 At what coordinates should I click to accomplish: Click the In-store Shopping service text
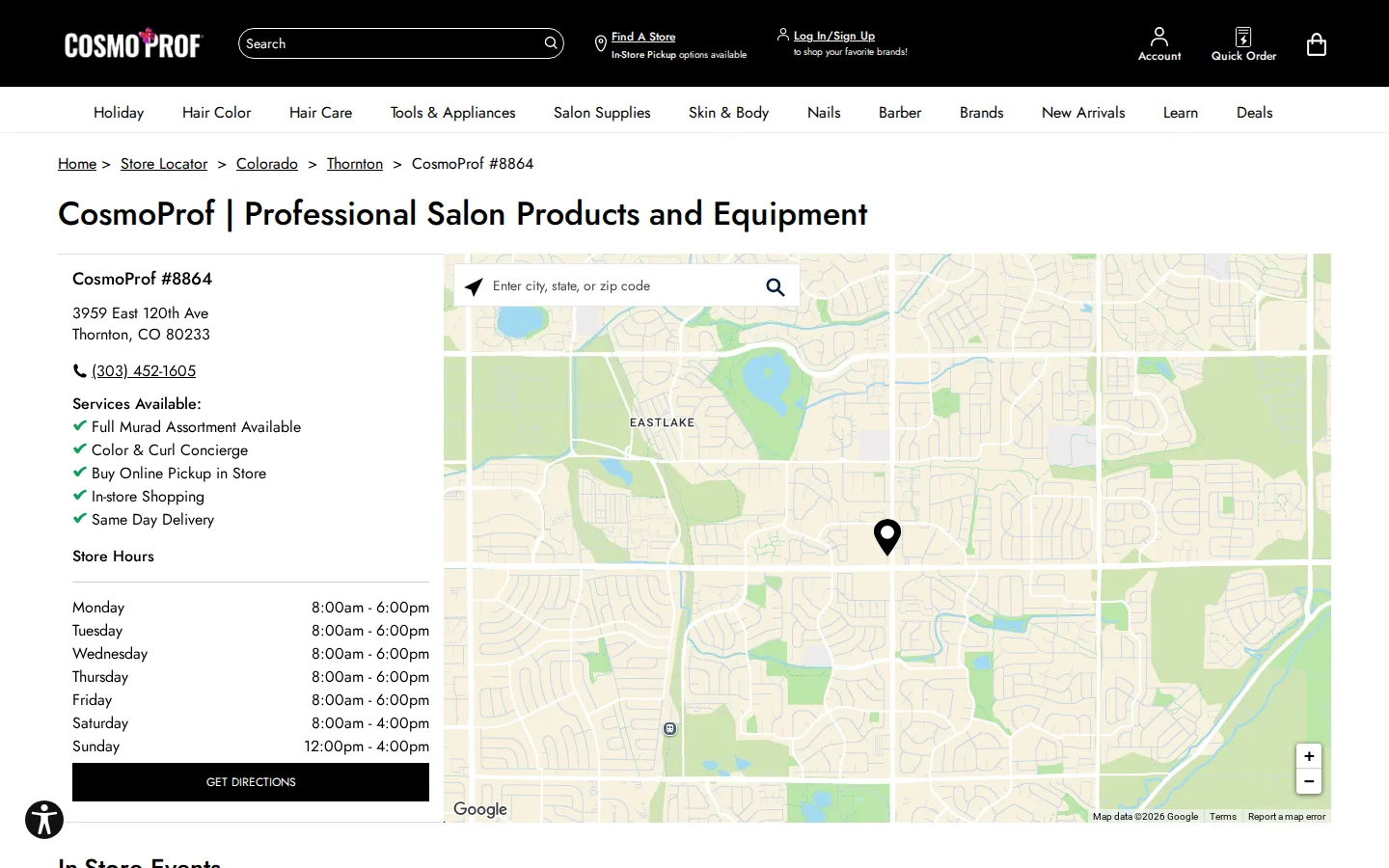click(x=148, y=497)
